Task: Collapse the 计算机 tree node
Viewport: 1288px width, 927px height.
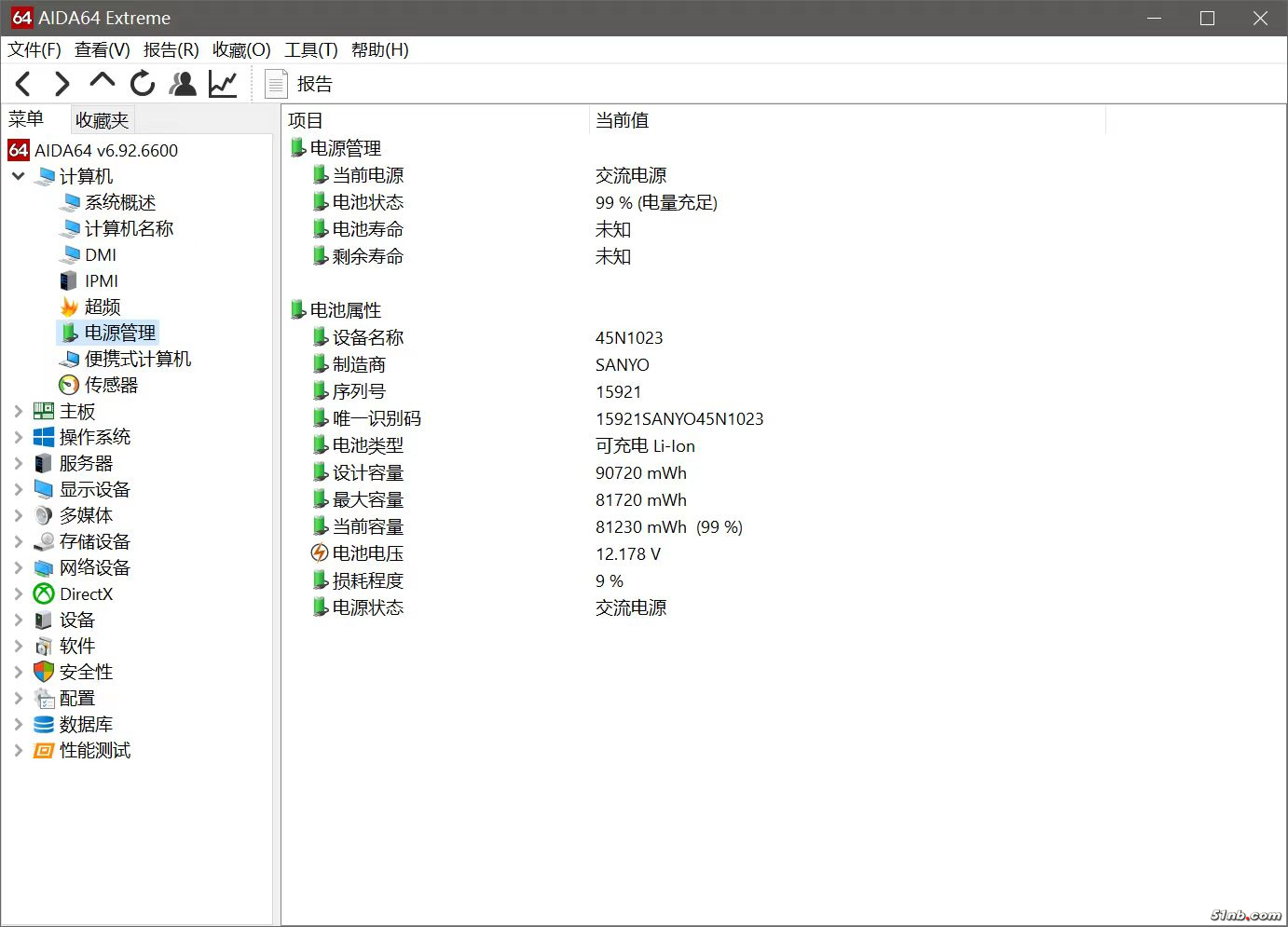Action: point(18,176)
